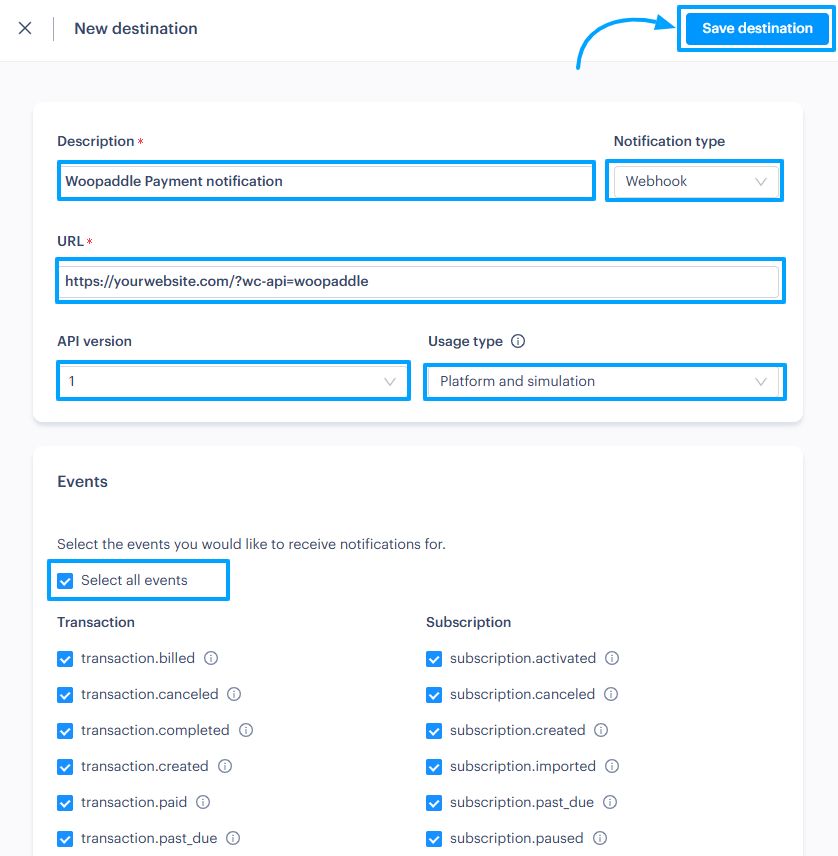Open info icon for subscription.activated
This screenshot has height=856, width=838.
(x=612, y=658)
